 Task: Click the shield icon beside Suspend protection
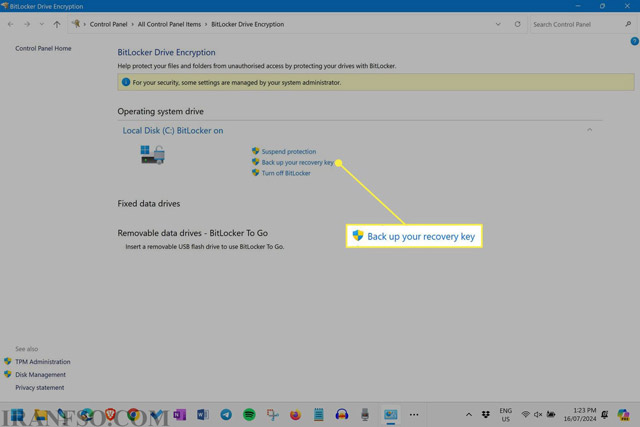256,151
